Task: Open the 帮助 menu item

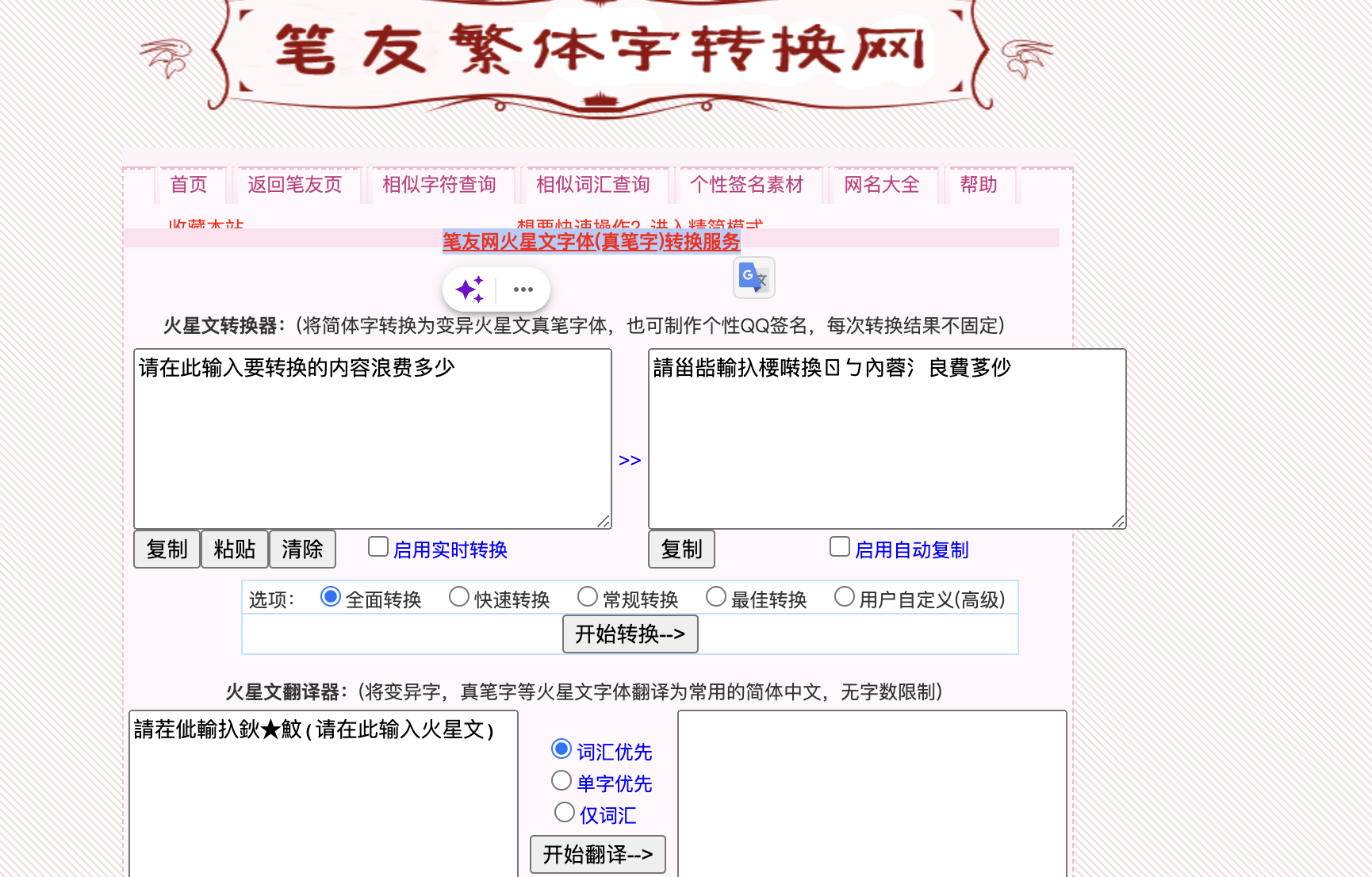Action: click(x=979, y=184)
